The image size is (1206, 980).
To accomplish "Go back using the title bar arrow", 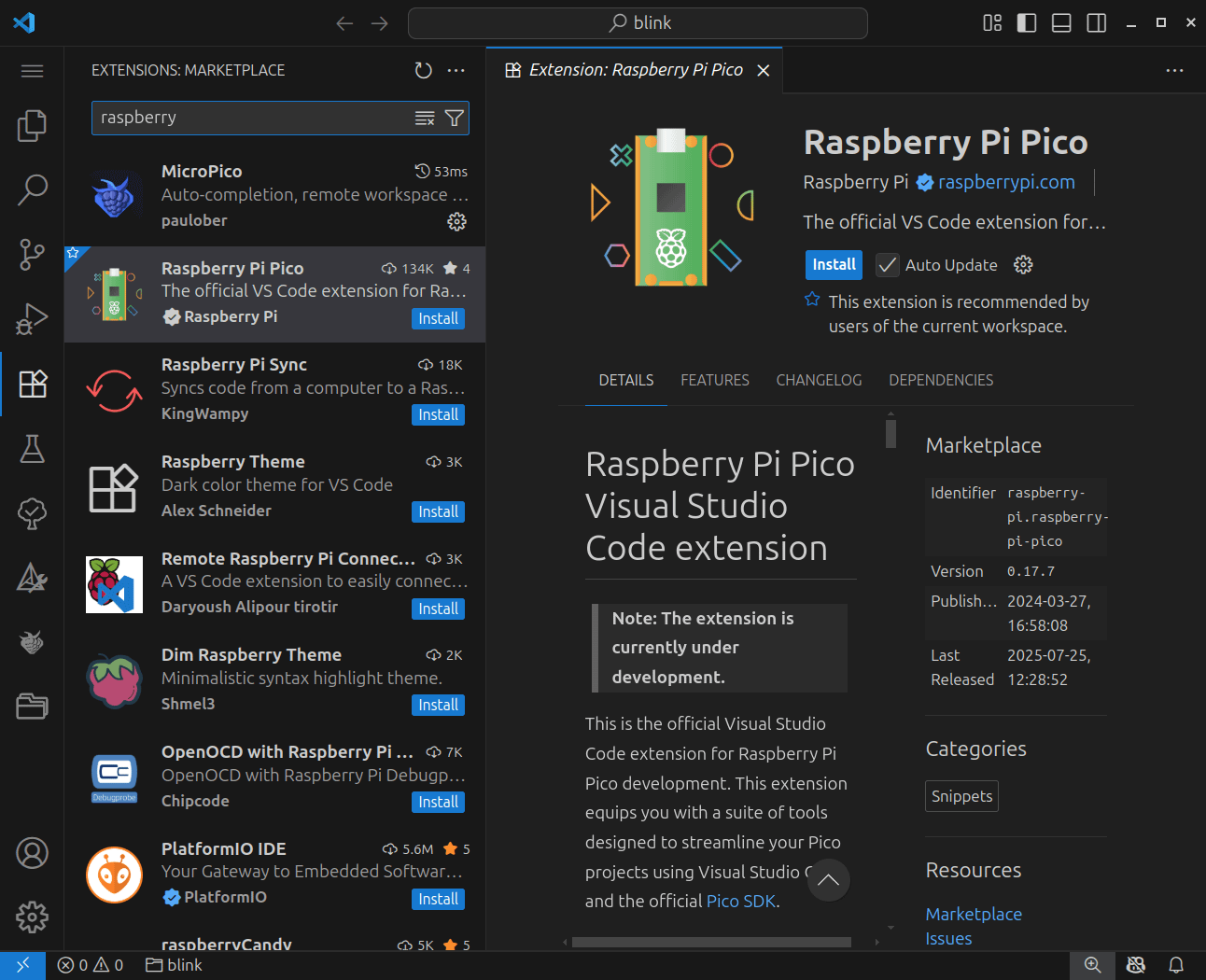I will [x=344, y=23].
